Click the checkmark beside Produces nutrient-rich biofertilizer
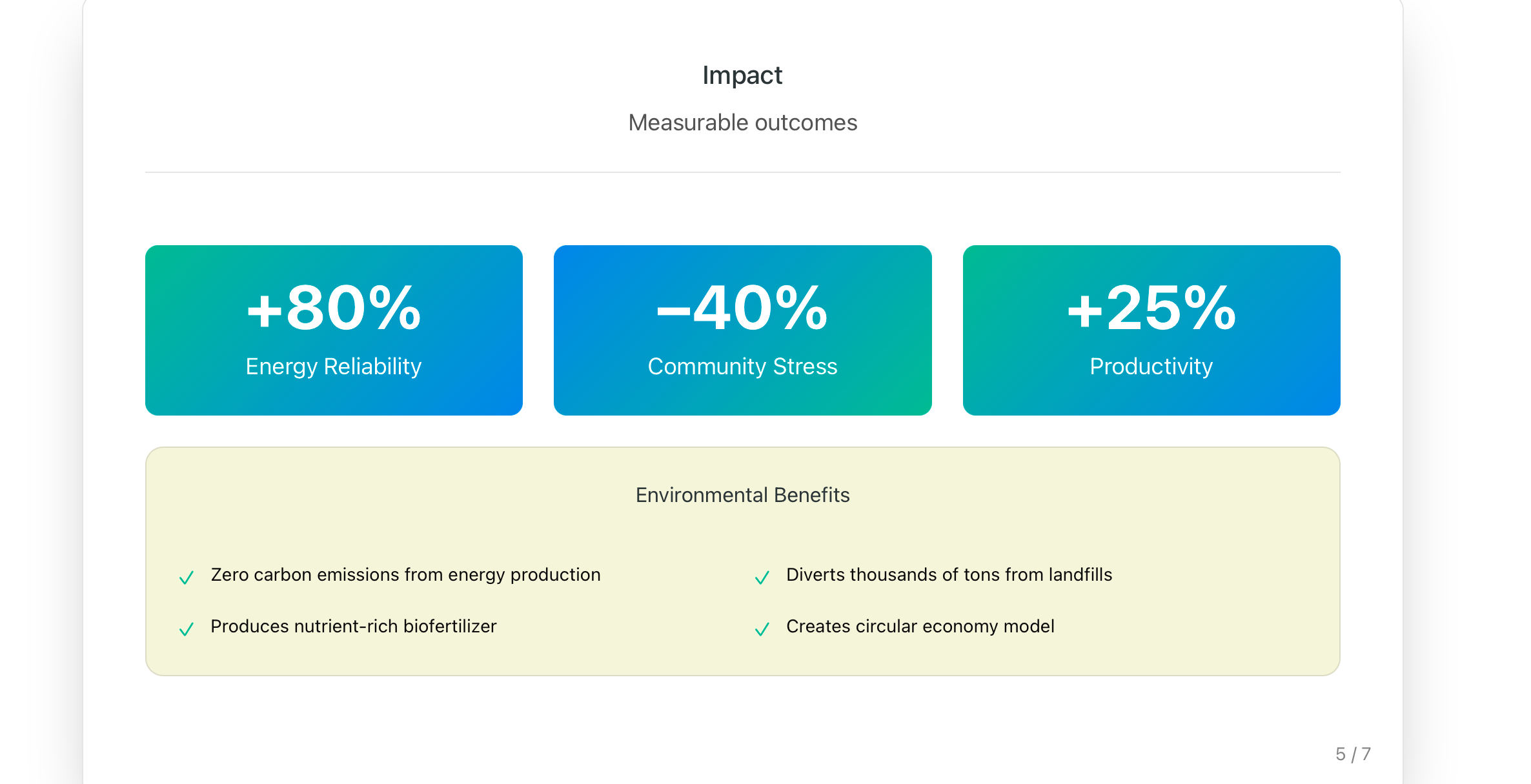1531x784 pixels. coord(187,628)
